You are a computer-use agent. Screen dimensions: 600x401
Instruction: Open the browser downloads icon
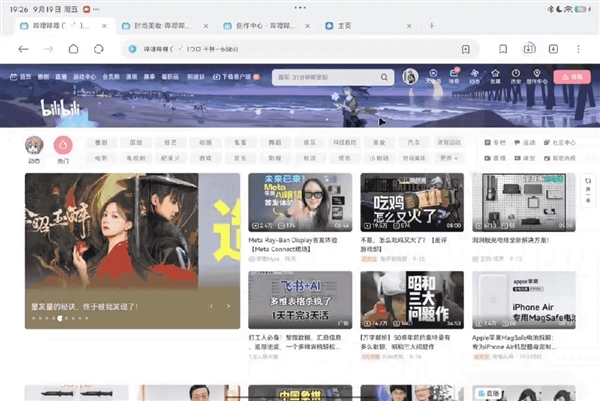(x=528, y=48)
